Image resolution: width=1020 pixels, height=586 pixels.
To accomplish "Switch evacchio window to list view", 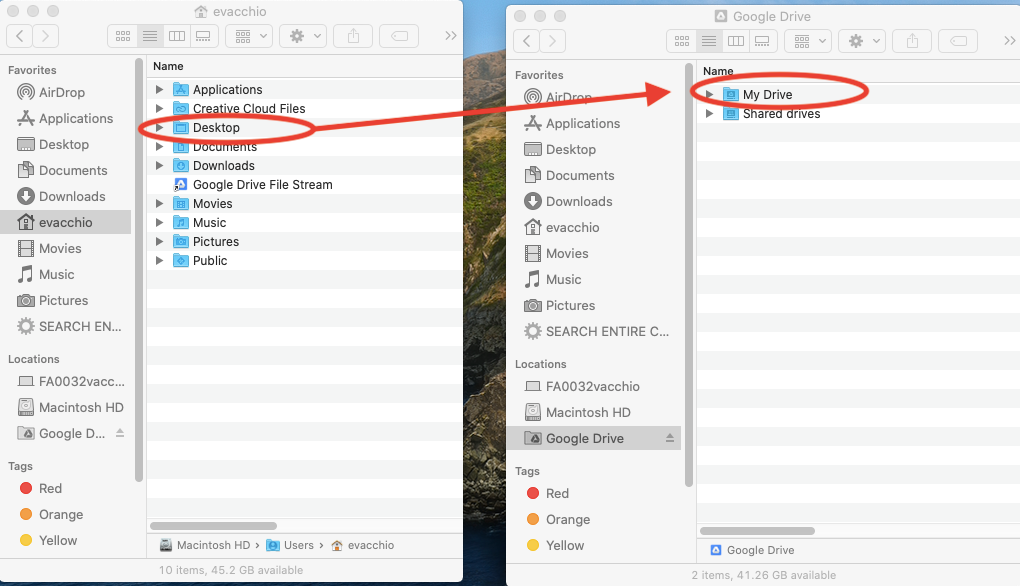I will coord(150,36).
